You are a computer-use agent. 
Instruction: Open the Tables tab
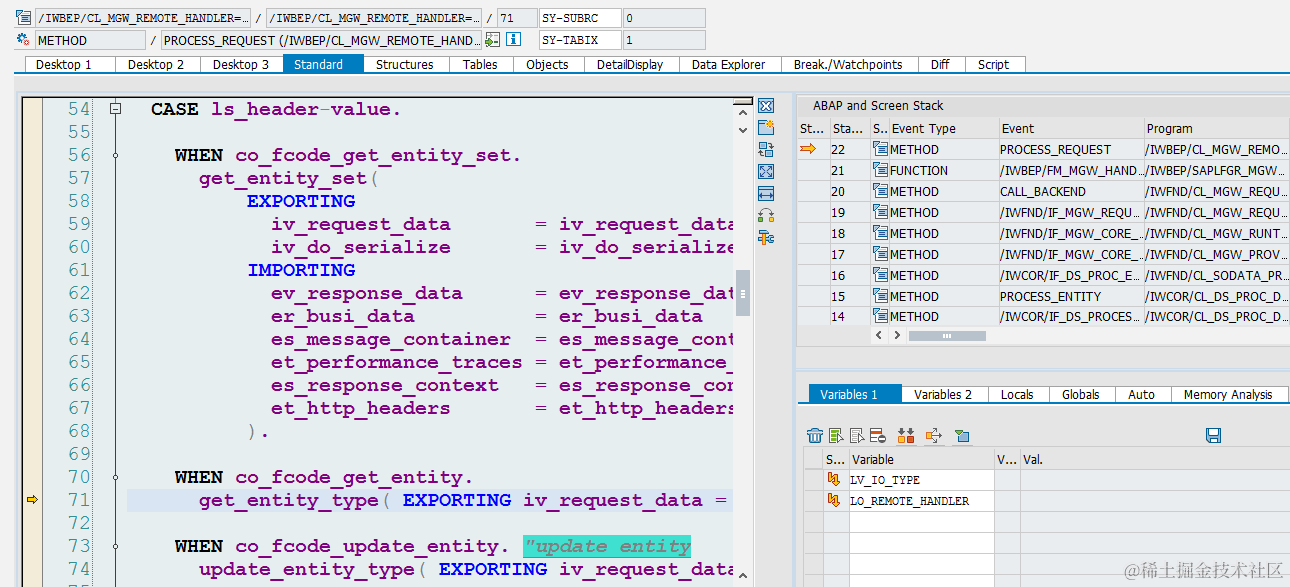480,64
